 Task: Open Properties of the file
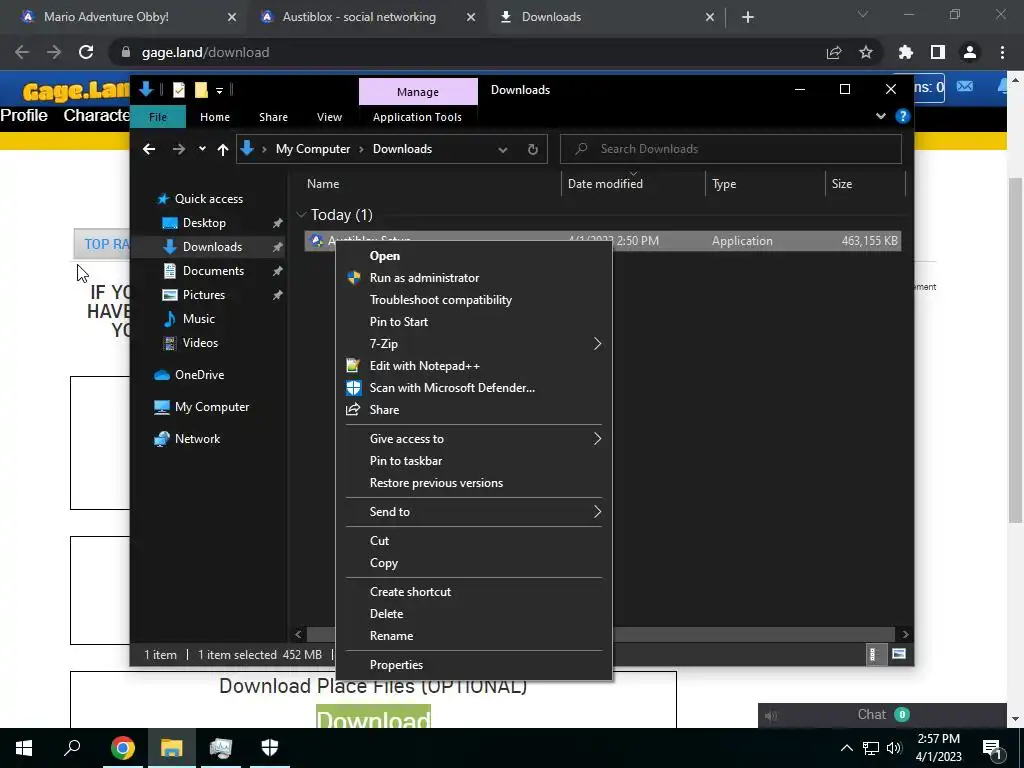tap(473, 665)
